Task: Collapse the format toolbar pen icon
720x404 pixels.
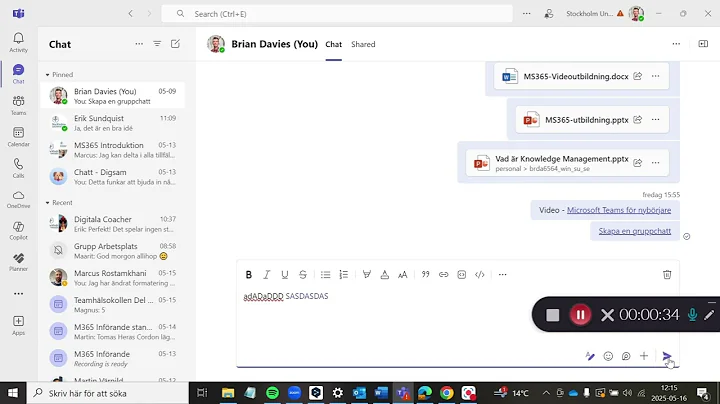Action: pos(590,356)
